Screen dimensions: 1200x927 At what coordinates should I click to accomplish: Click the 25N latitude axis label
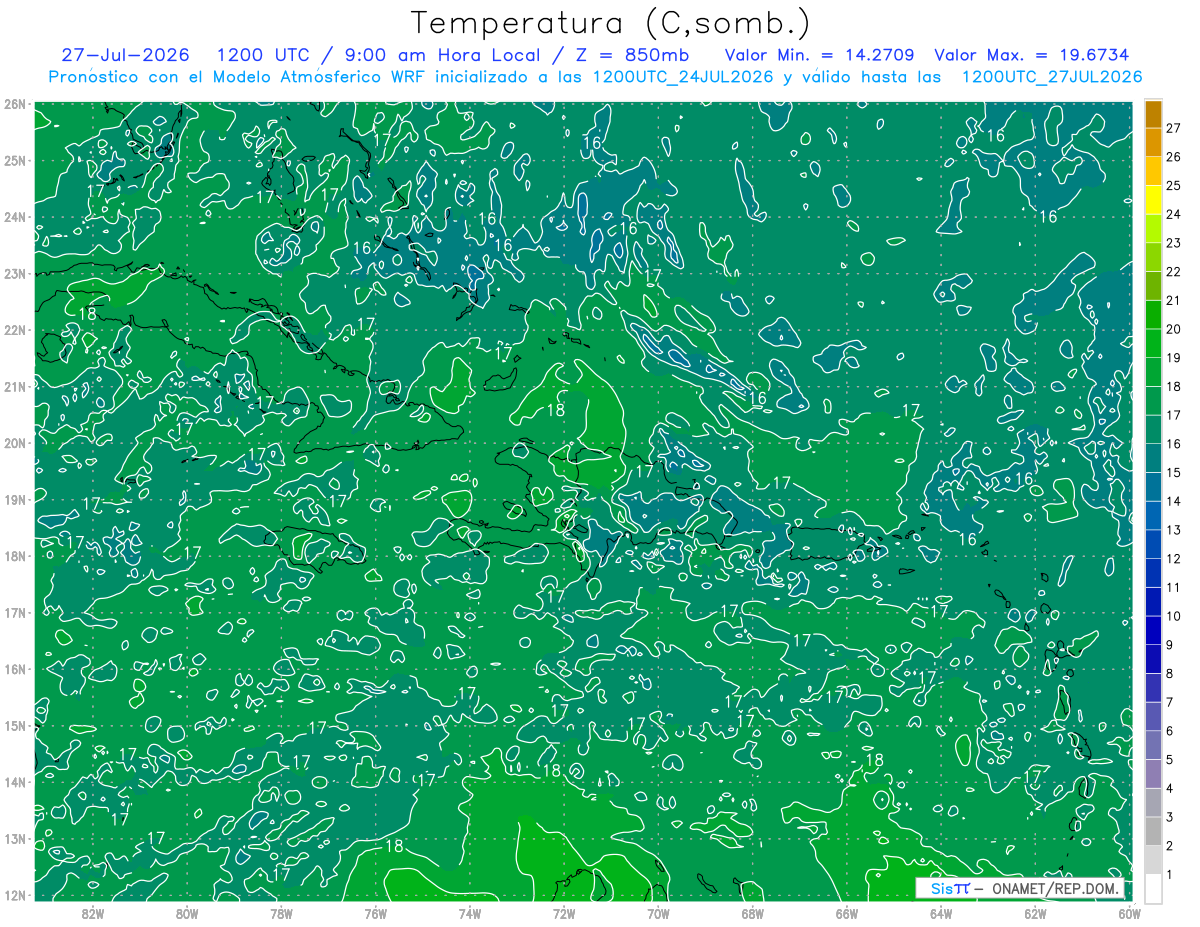15,160
